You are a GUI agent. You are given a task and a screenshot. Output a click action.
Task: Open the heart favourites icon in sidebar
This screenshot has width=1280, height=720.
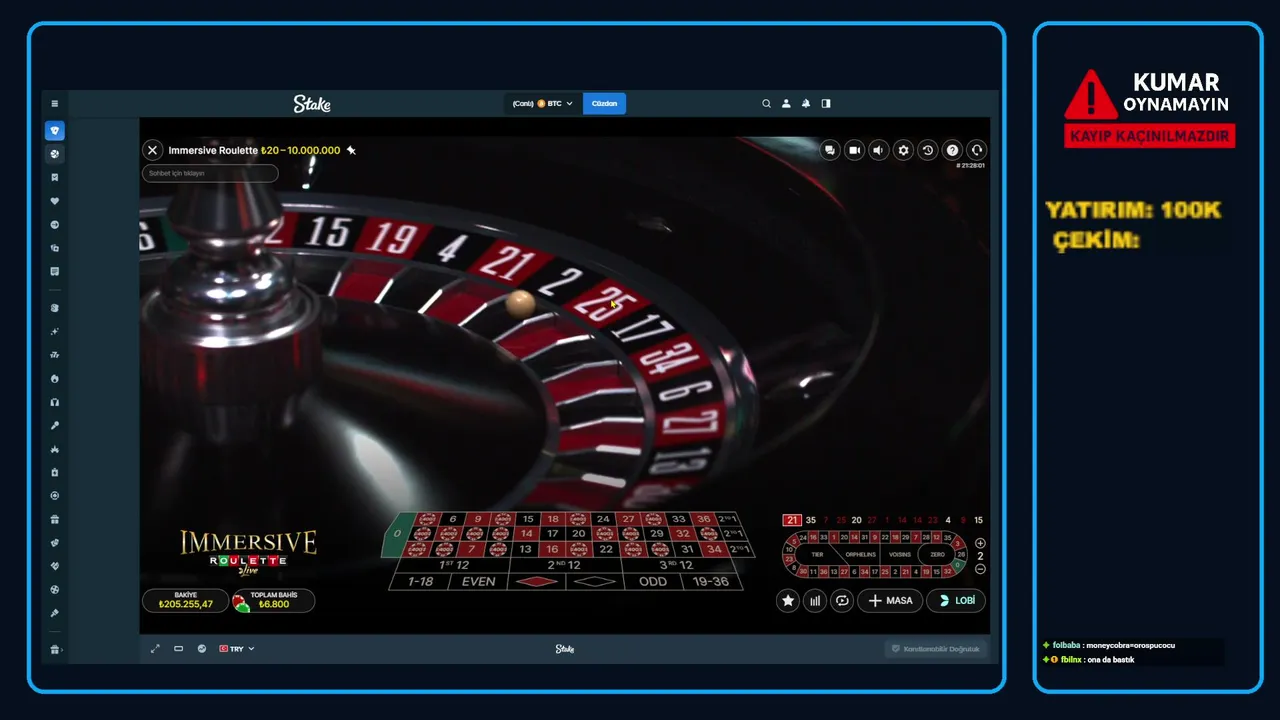[x=55, y=201]
